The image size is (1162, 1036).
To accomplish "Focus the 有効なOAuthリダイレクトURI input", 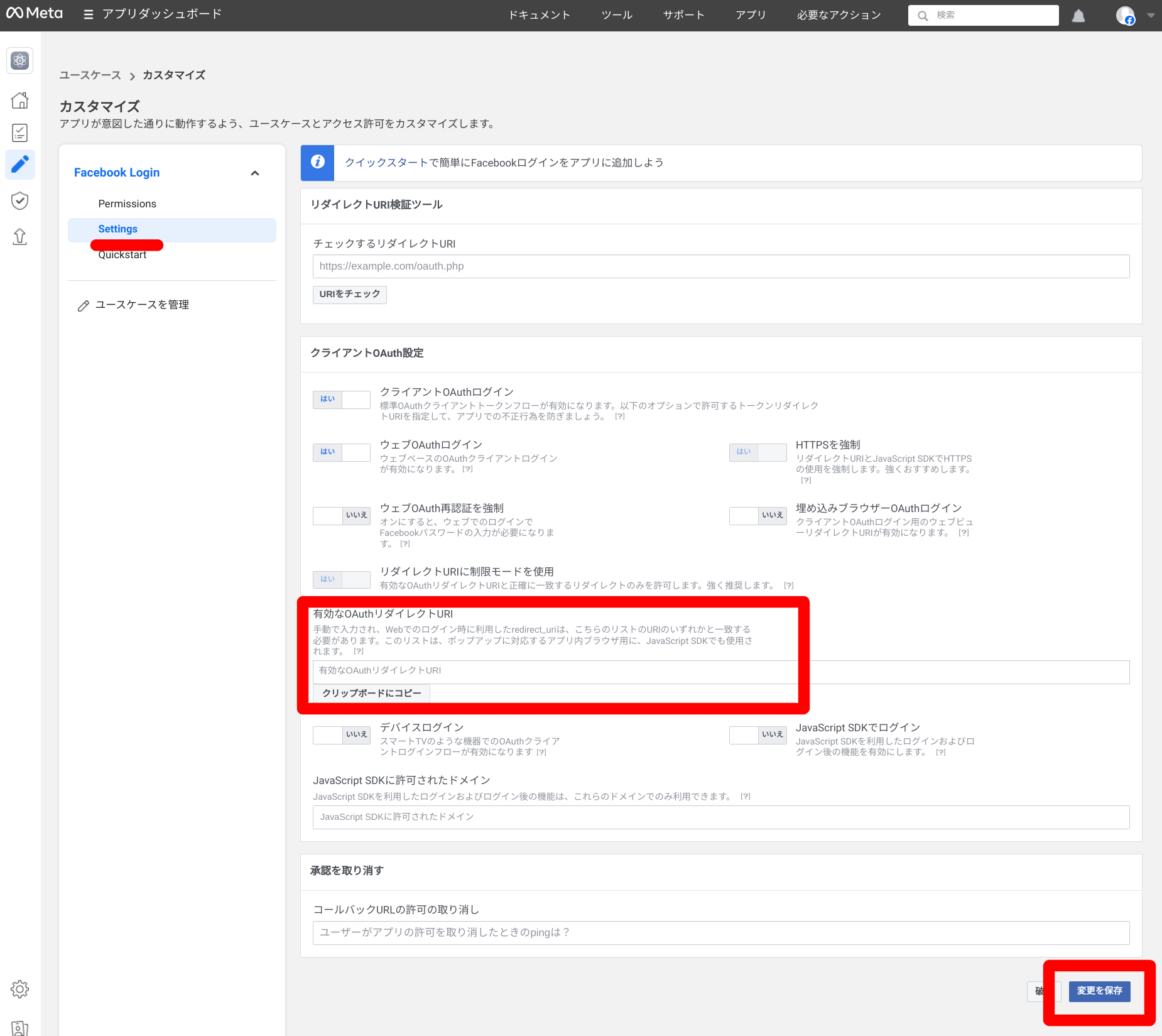I will tap(721, 672).
